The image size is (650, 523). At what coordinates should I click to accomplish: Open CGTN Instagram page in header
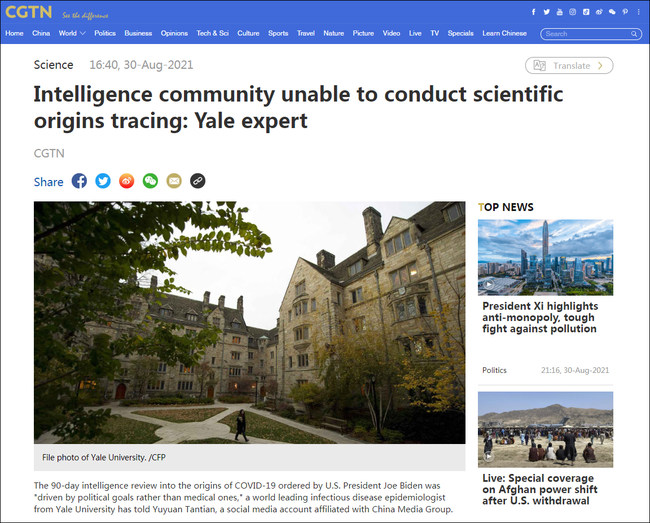pyautogui.click(x=572, y=12)
